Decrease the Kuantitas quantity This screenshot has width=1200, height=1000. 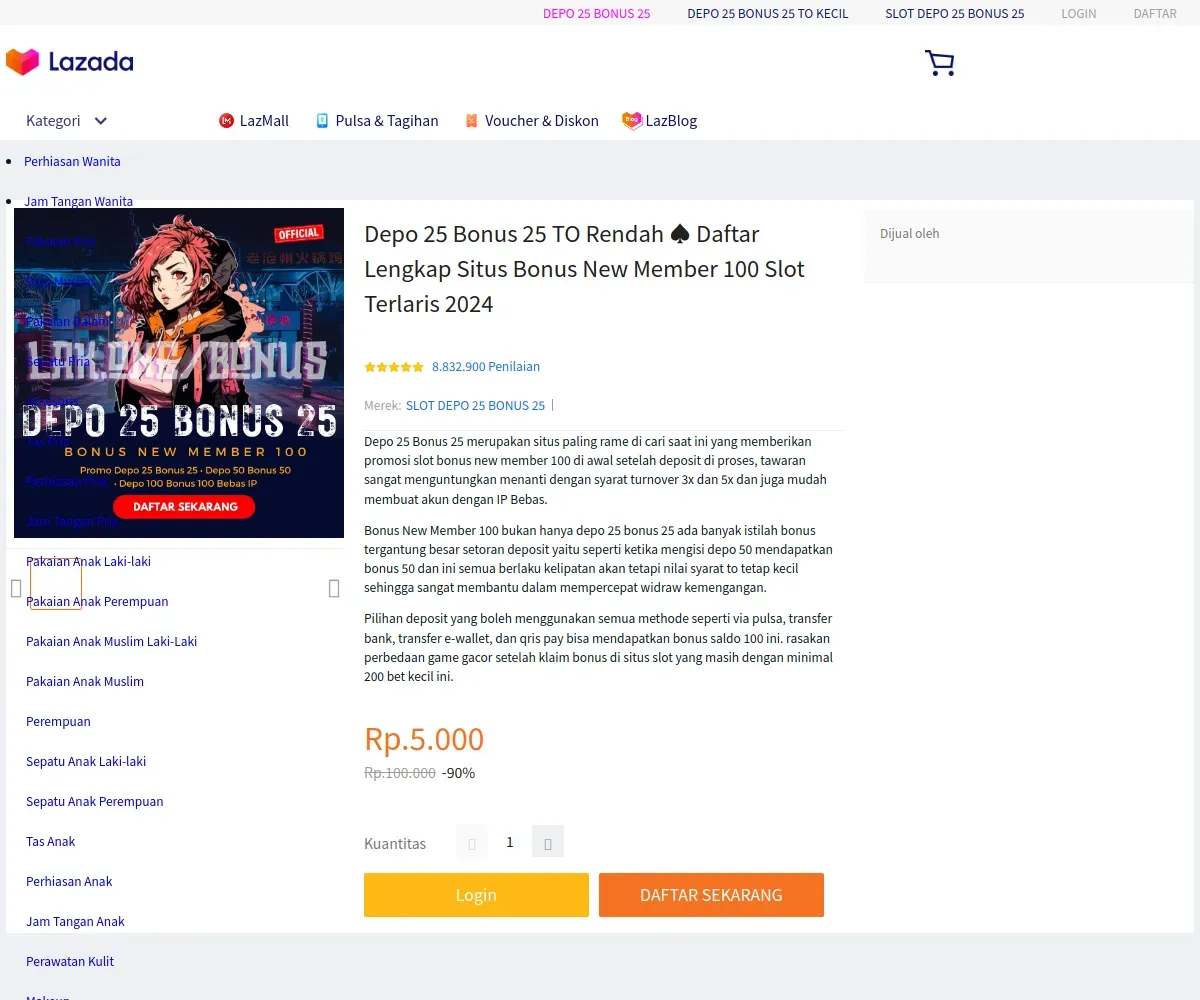472,842
